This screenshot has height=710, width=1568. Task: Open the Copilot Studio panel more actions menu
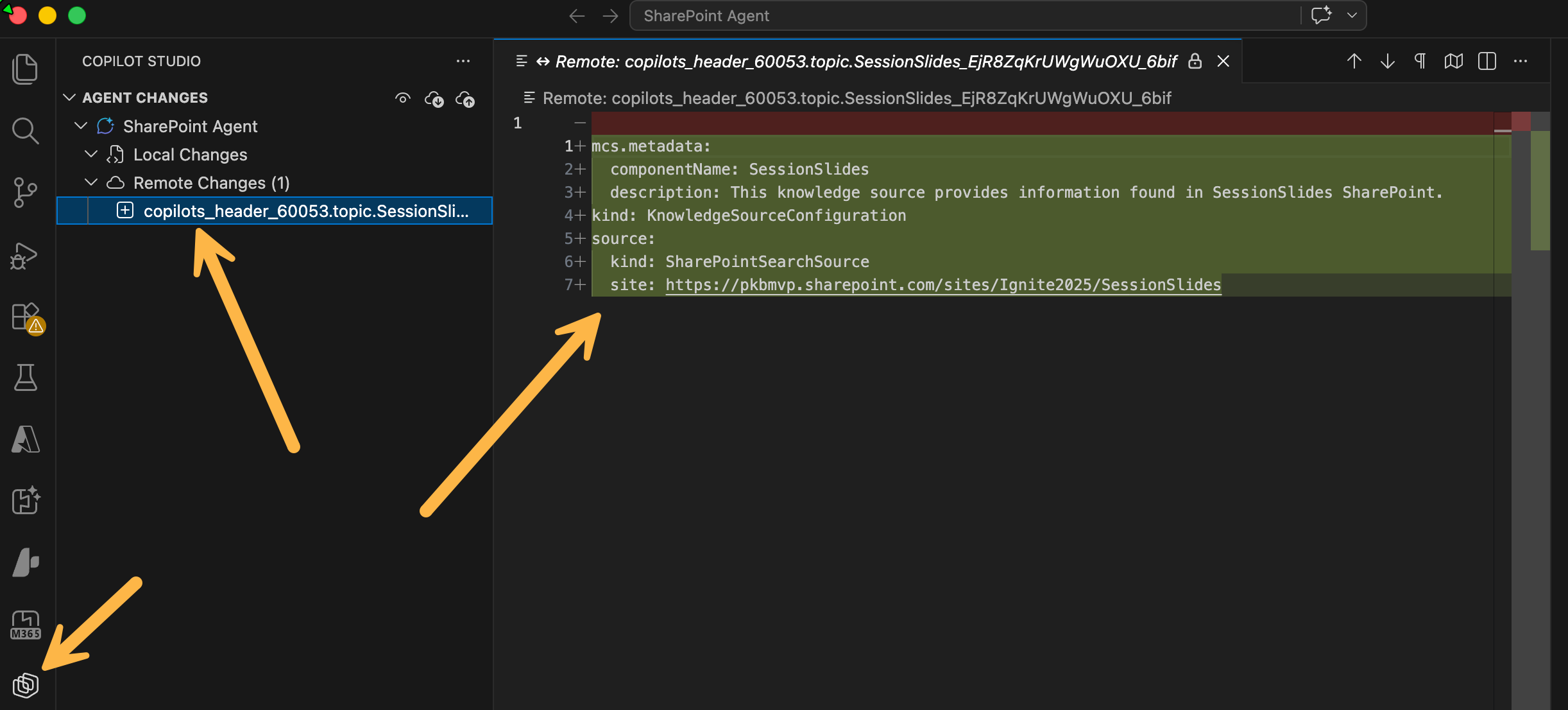pyautogui.click(x=463, y=60)
